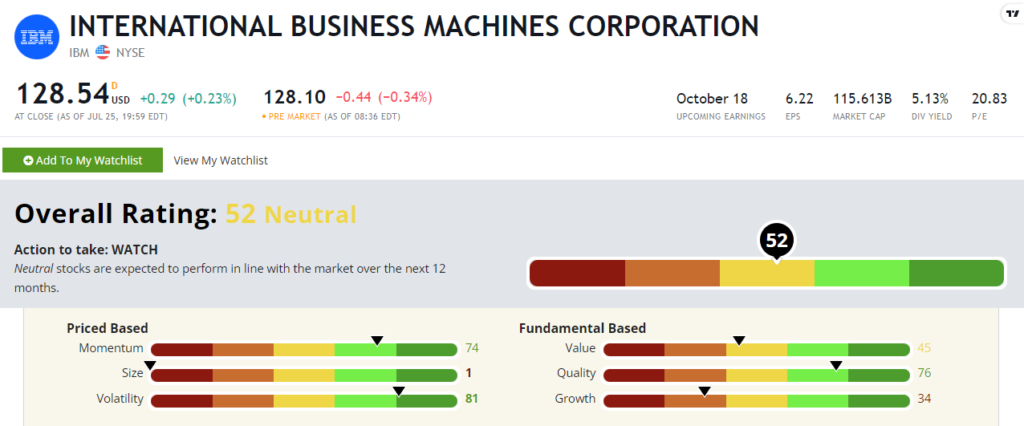The height and width of the screenshot is (426, 1024).
Task: Click the 20.83 P/E value
Action: [989, 99]
